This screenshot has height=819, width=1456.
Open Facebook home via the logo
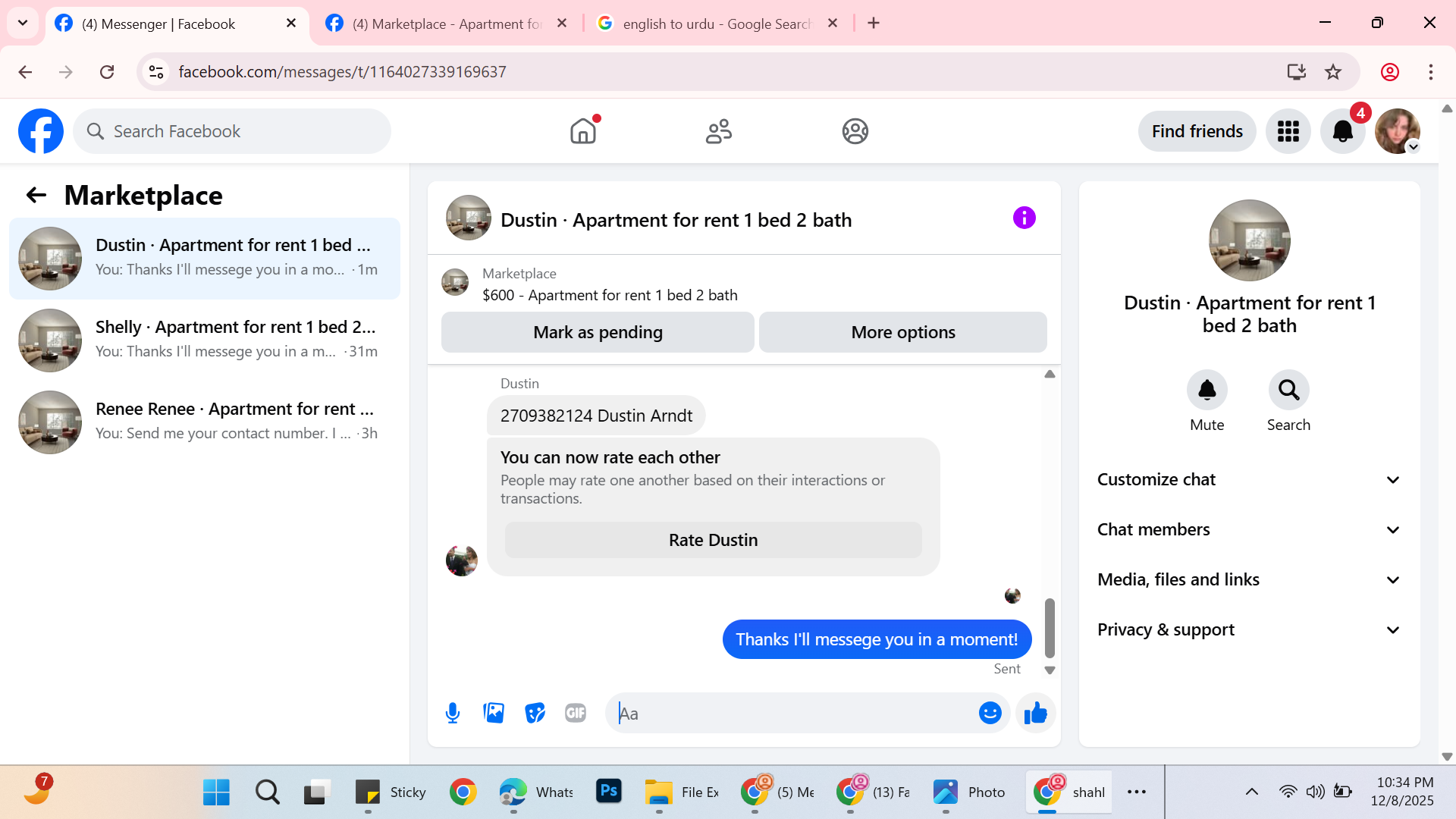click(41, 131)
